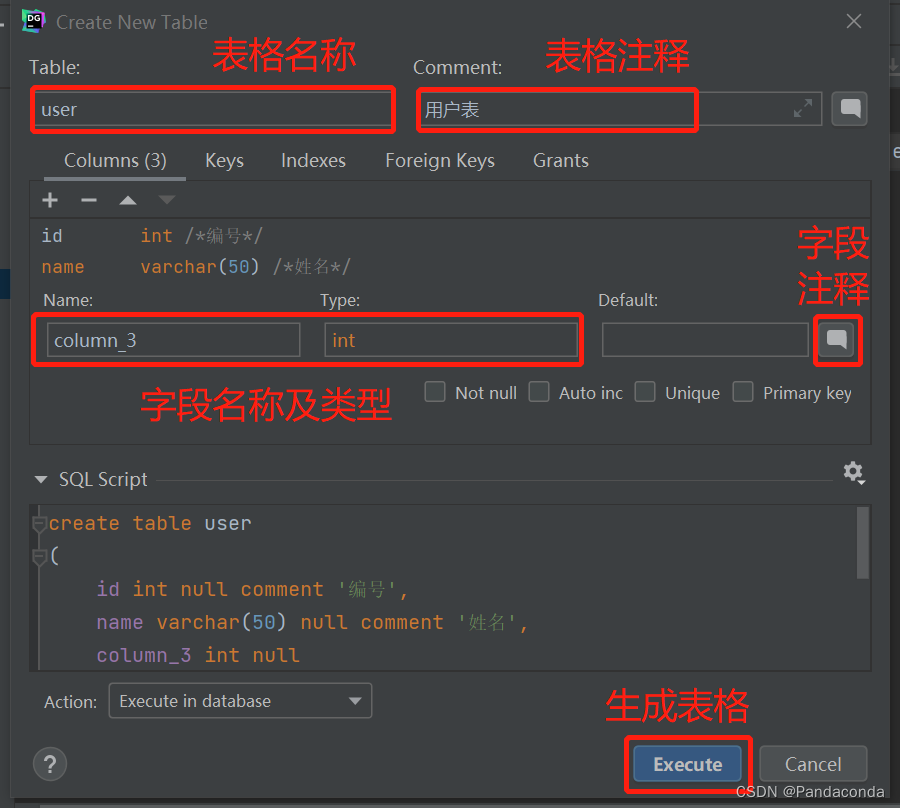Enable the Not null checkbox

click(436, 392)
